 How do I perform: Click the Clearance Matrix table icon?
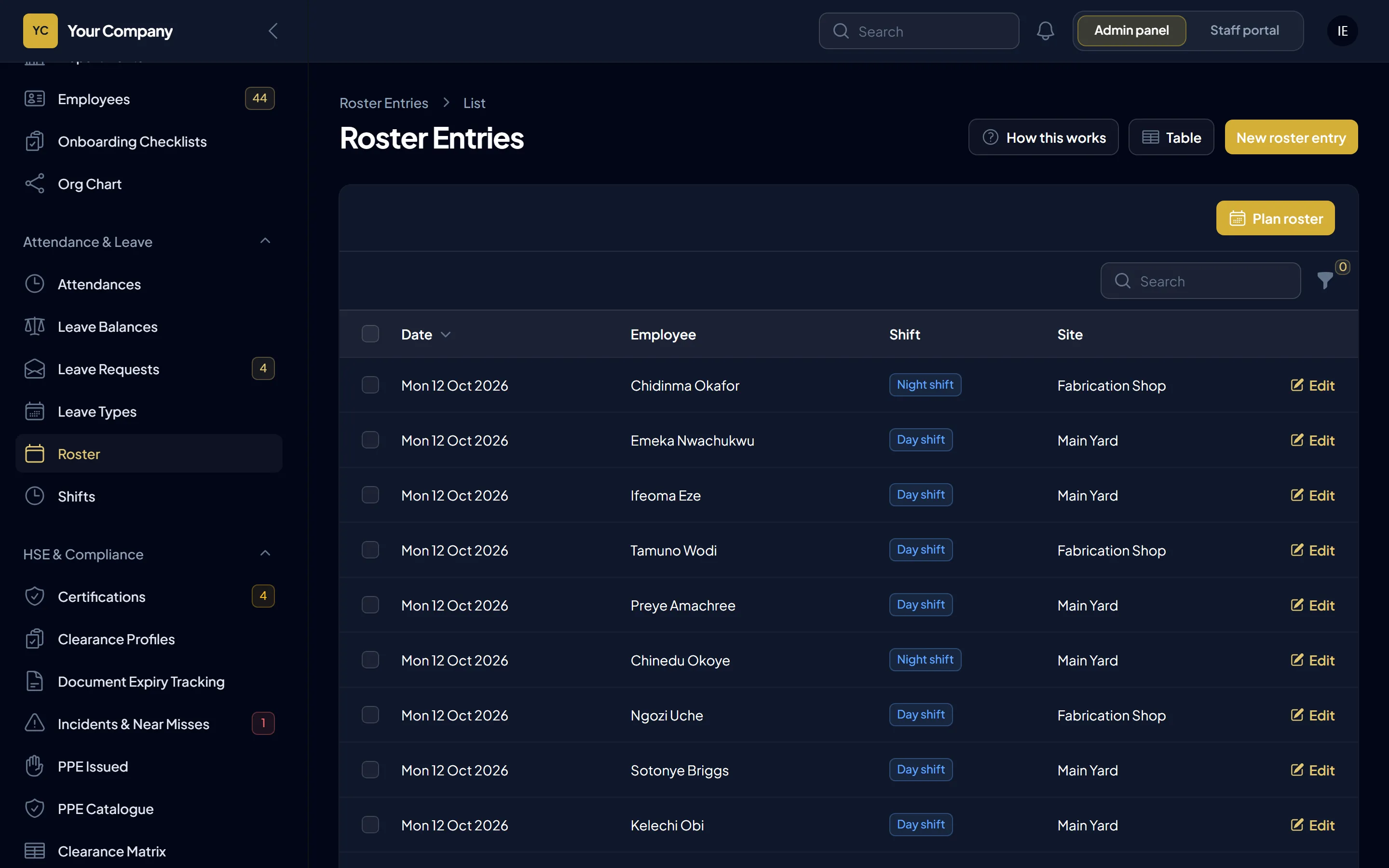[x=34, y=851]
